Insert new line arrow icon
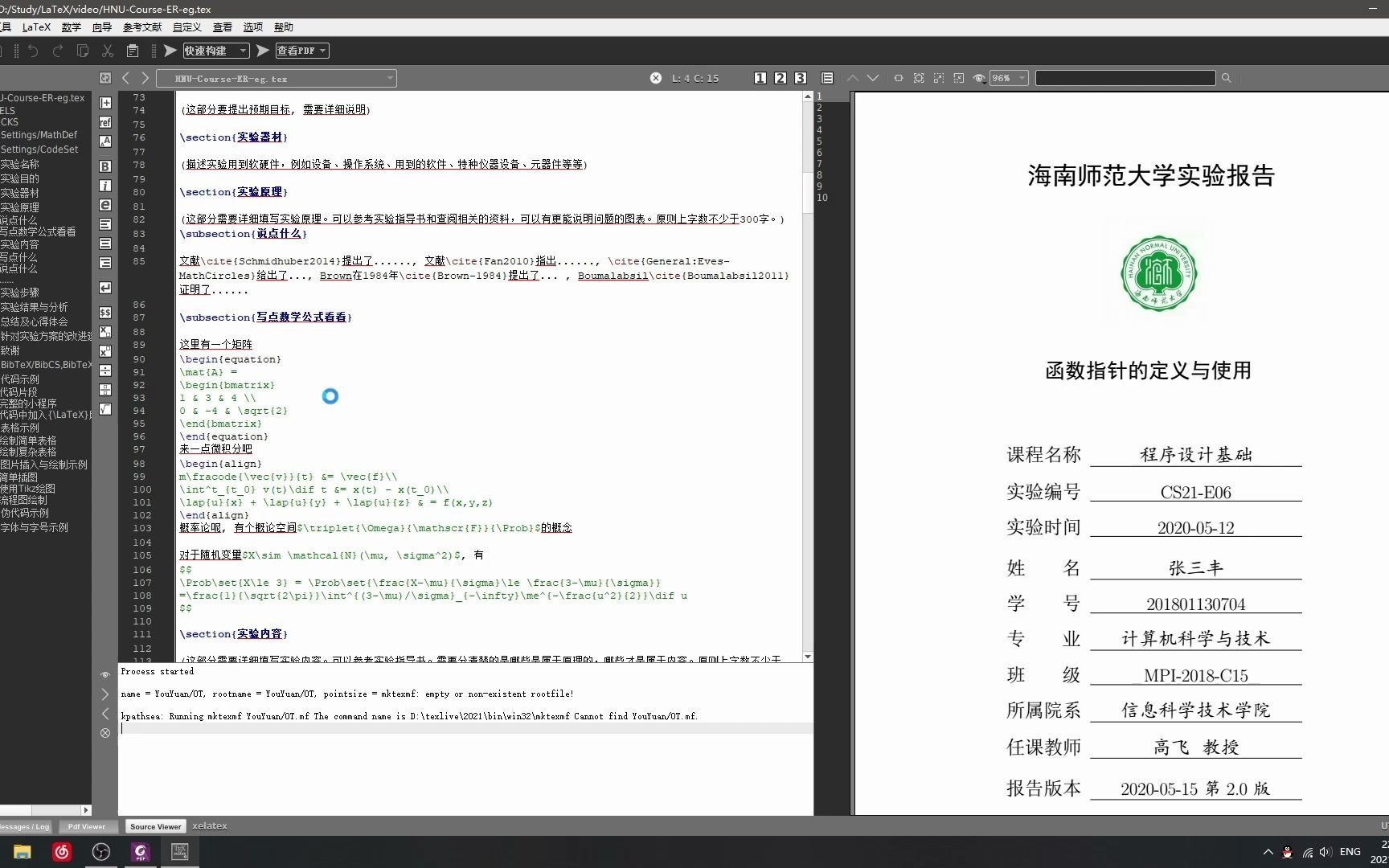Viewport: 1389px width, 868px height. pyautogui.click(x=105, y=288)
